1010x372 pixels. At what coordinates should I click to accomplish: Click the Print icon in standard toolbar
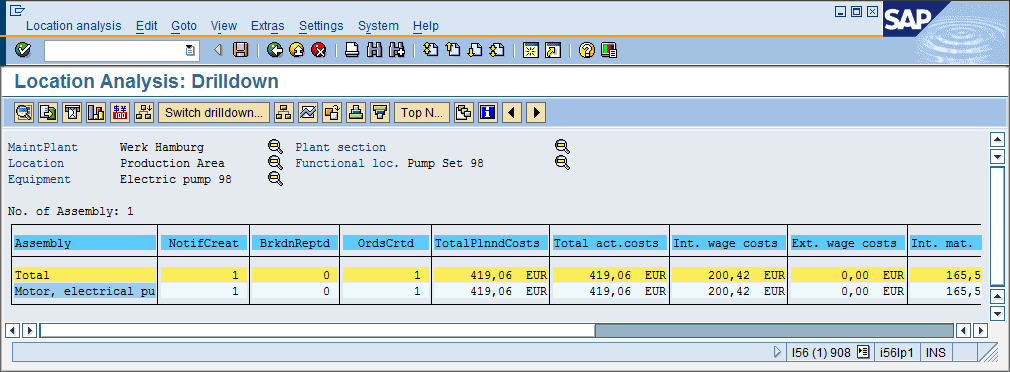point(352,50)
